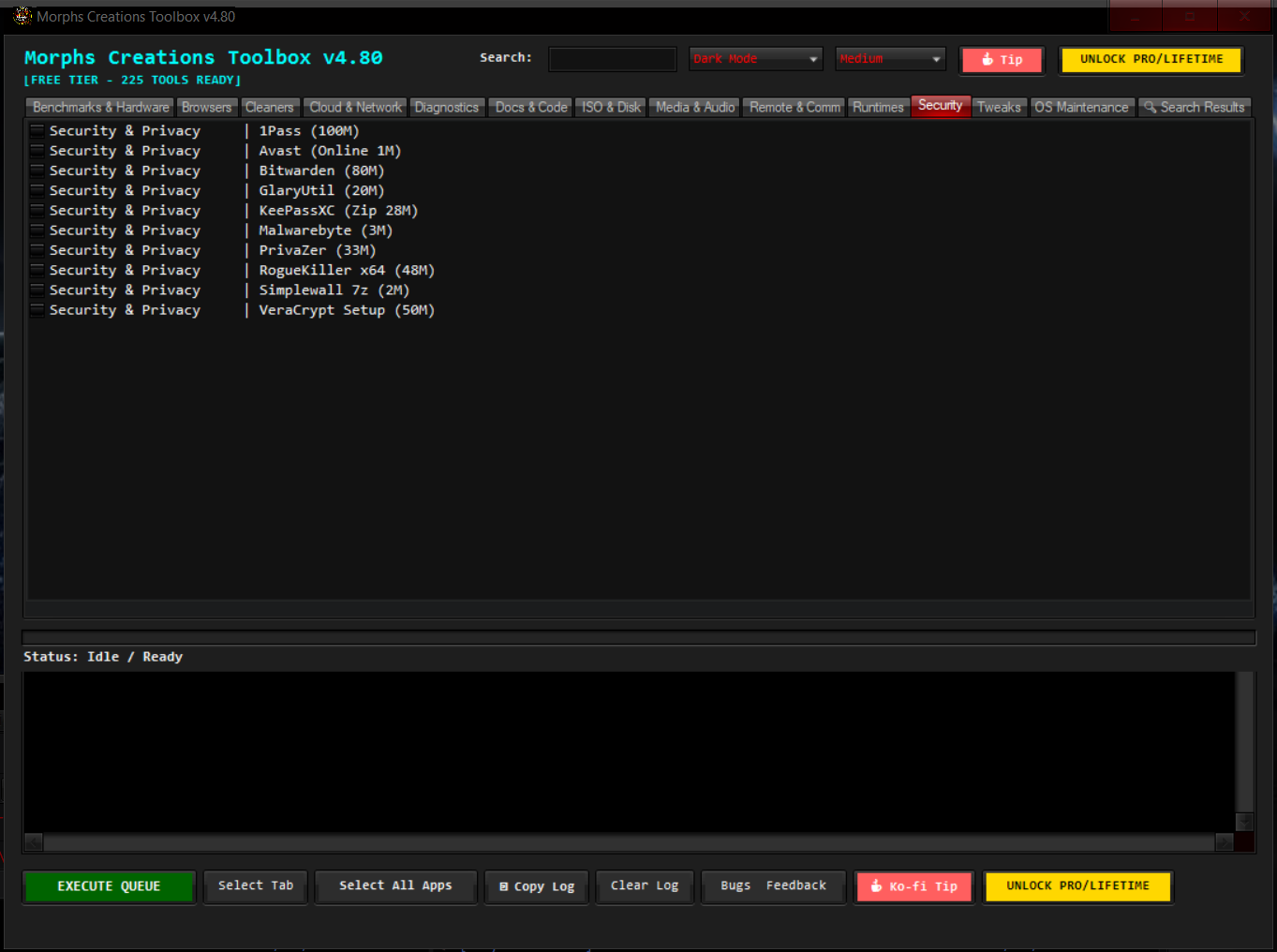
Task: Switch to the Benchmarks & Hardware tab
Action: point(101,108)
